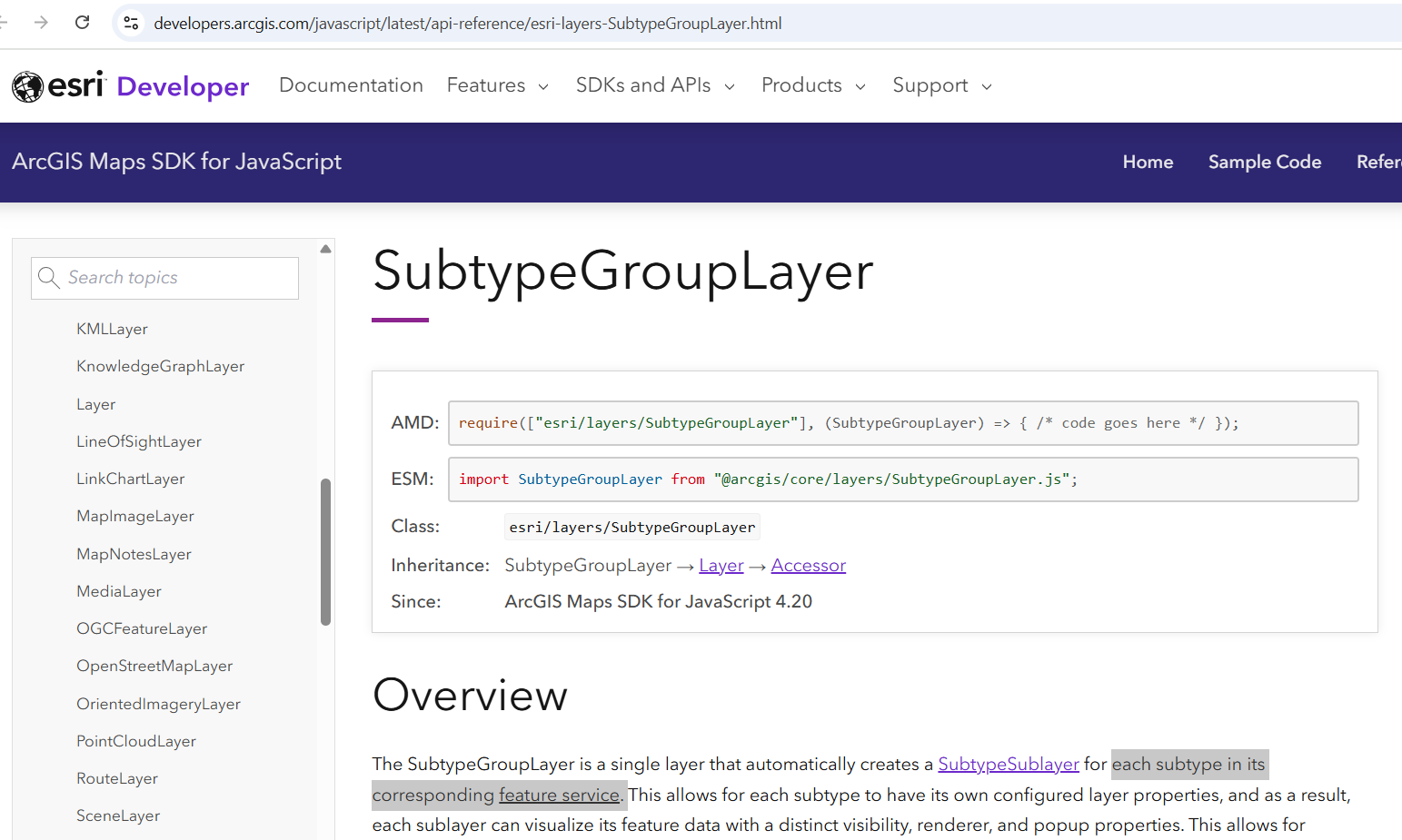Go to Home in the SDK navigation
This screenshot has height=840, width=1402.
click(x=1148, y=162)
